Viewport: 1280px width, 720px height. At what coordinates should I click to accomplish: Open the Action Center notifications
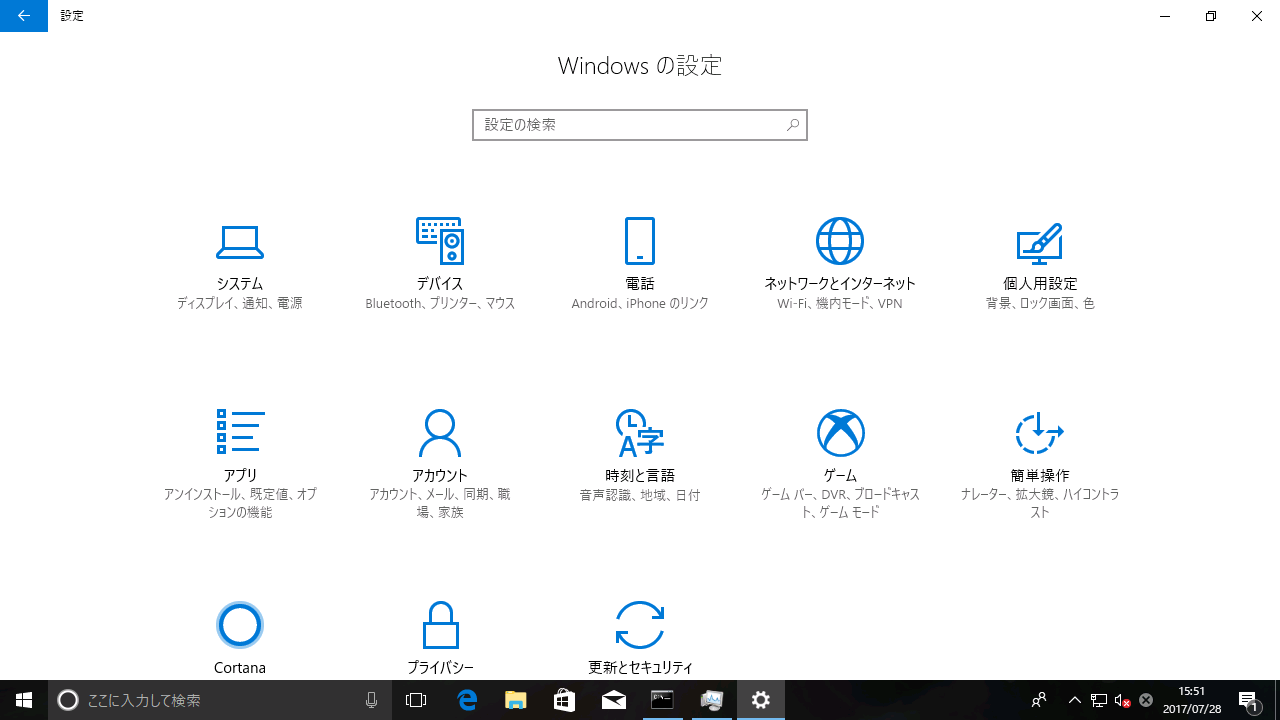coord(1249,700)
